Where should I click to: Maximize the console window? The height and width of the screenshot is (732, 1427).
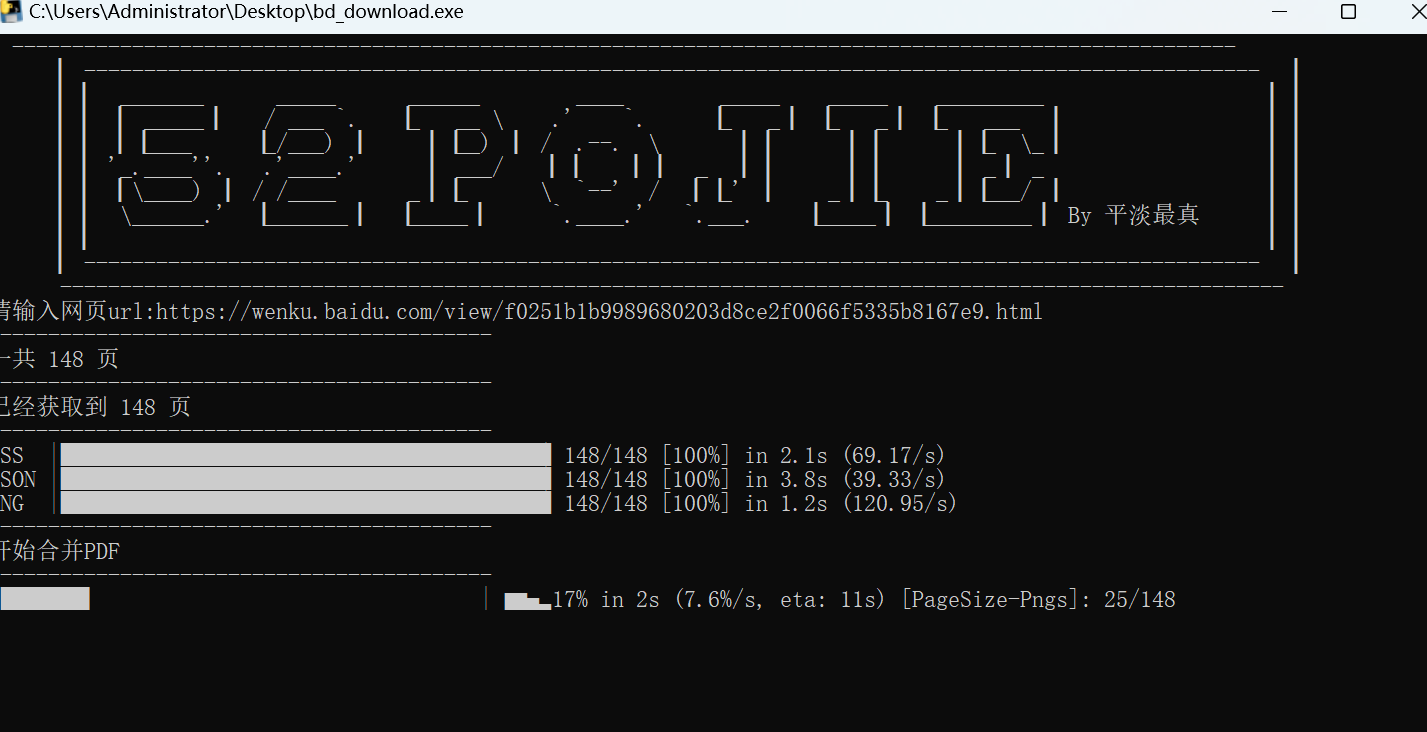click(x=1348, y=12)
